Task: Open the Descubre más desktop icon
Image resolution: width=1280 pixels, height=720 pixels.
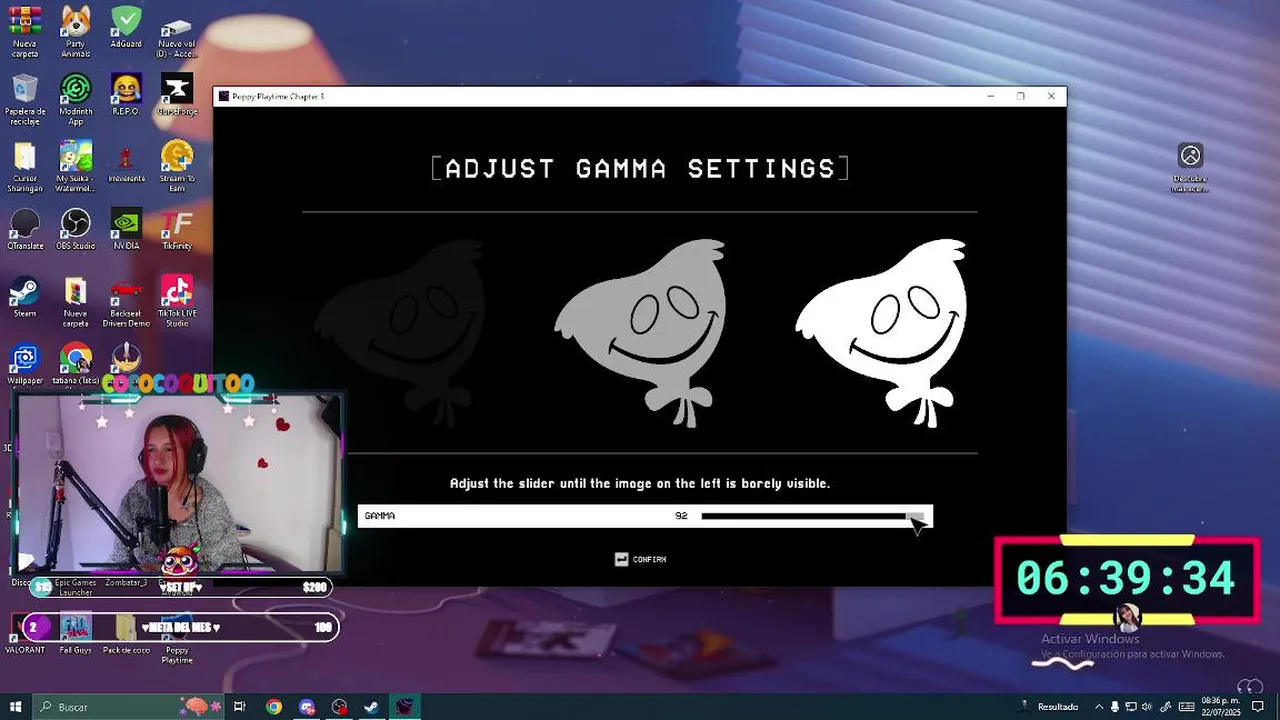Action: tap(1190, 168)
